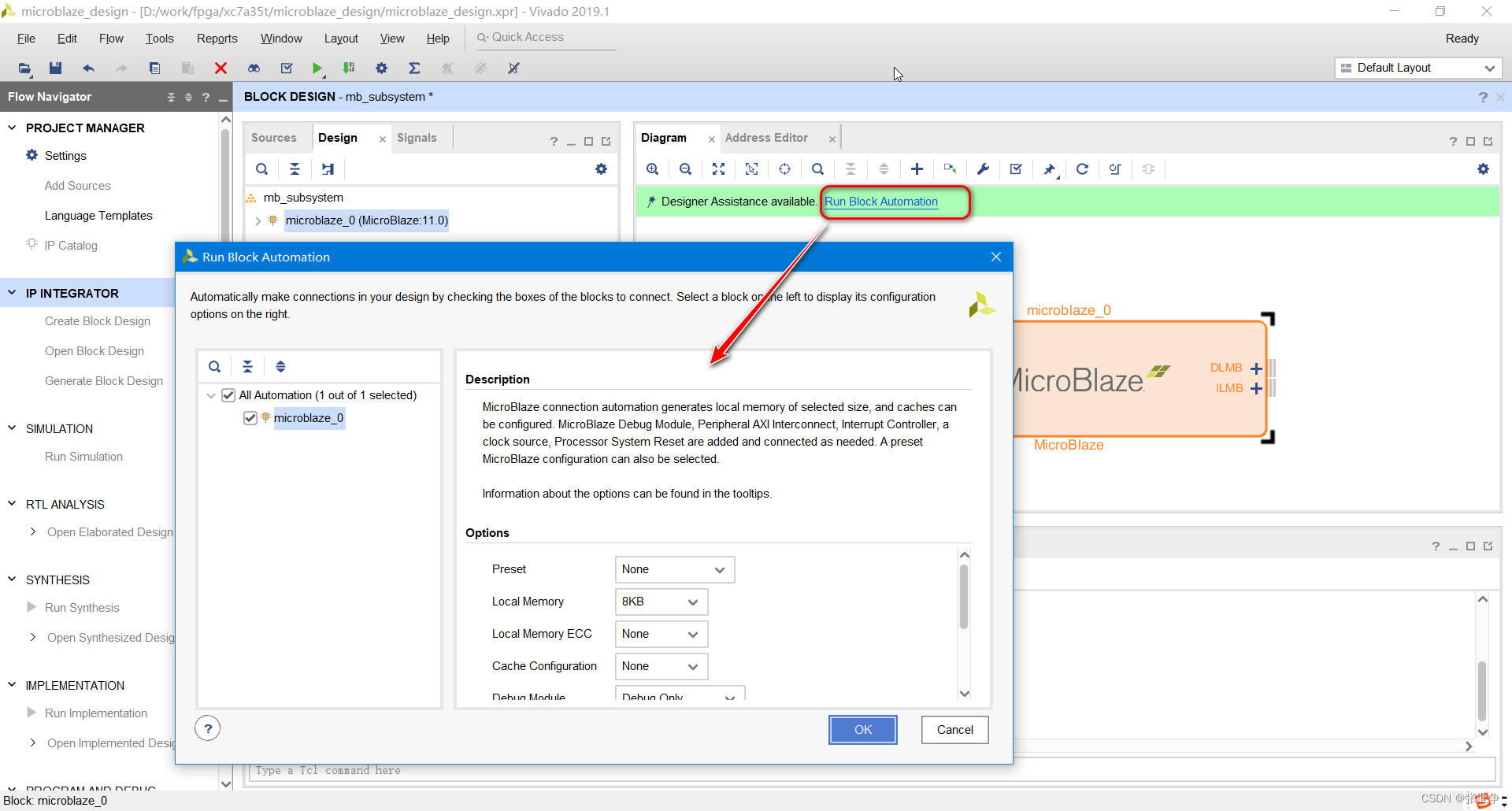The height and width of the screenshot is (811, 1512).
Task: Open the File menu
Action: click(x=26, y=39)
